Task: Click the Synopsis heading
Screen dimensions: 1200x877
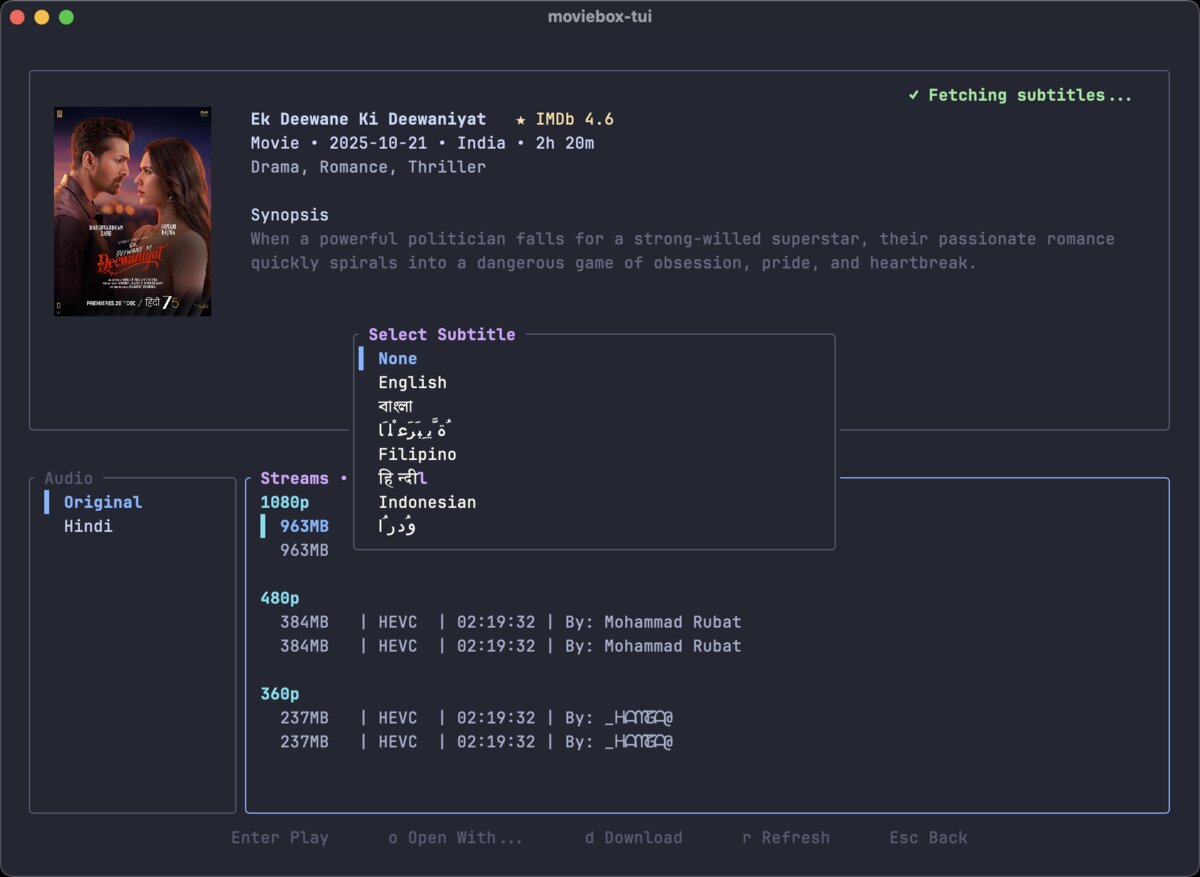Action: [x=290, y=216]
